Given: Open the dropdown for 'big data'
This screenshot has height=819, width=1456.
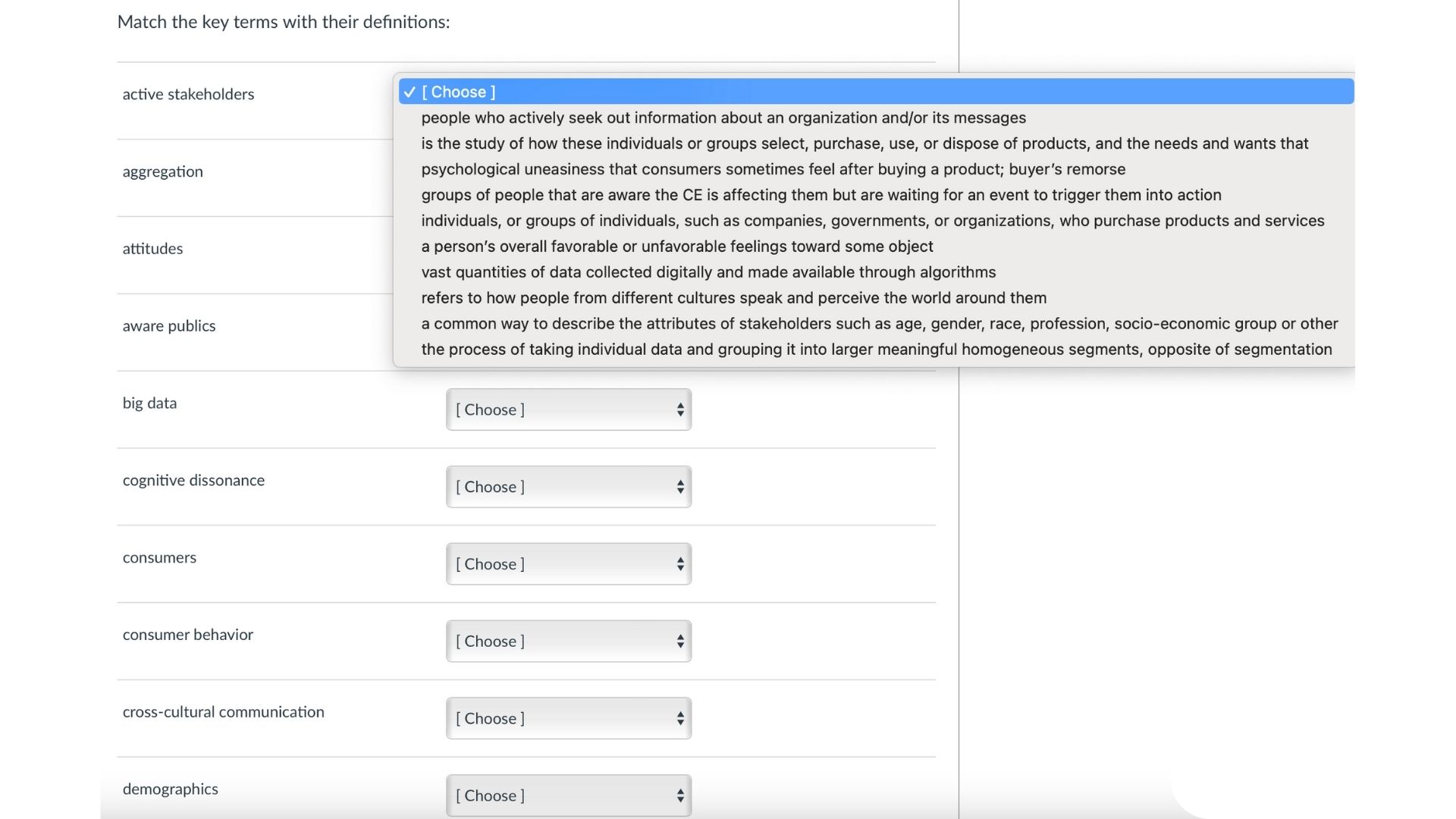Looking at the screenshot, I should point(568,409).
